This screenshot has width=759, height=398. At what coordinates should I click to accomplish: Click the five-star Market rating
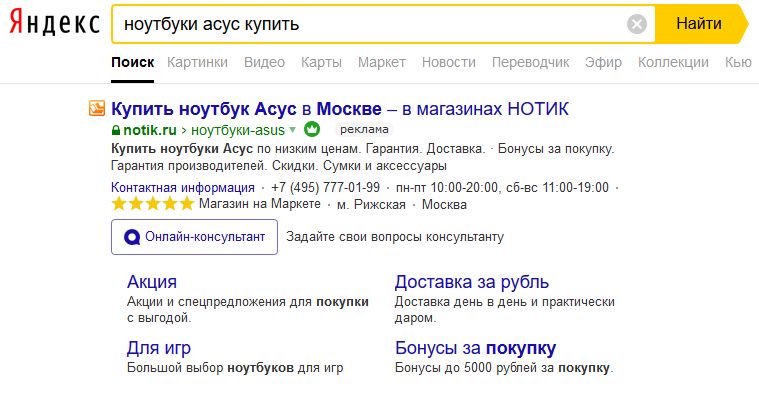(x=153, y=204)
